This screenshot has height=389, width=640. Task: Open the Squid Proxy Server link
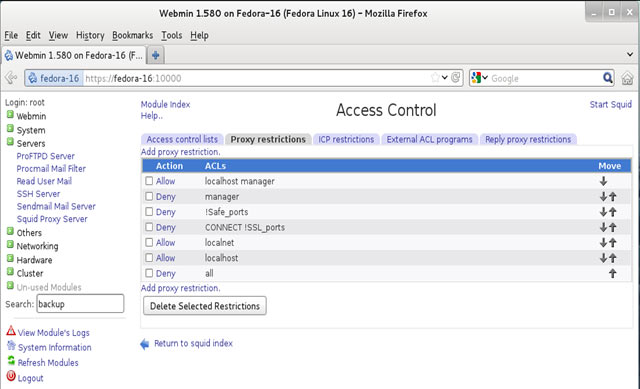pyautogui.click(x=52, y=219)
